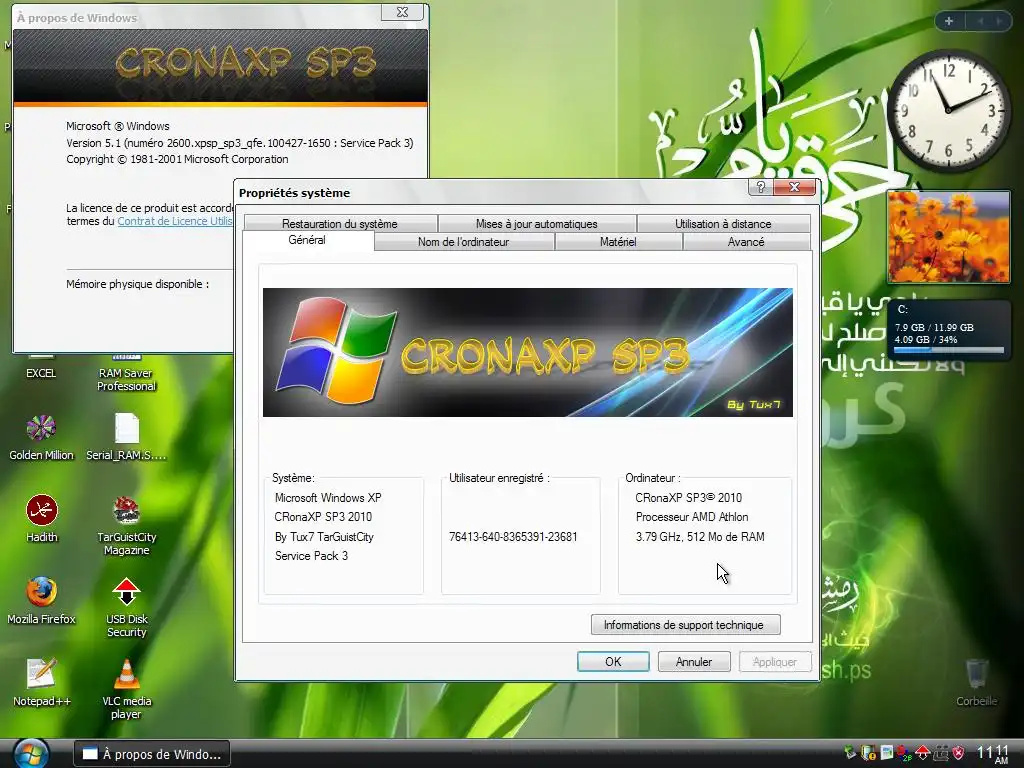Click the analog clock gadget

coord(948,110)
